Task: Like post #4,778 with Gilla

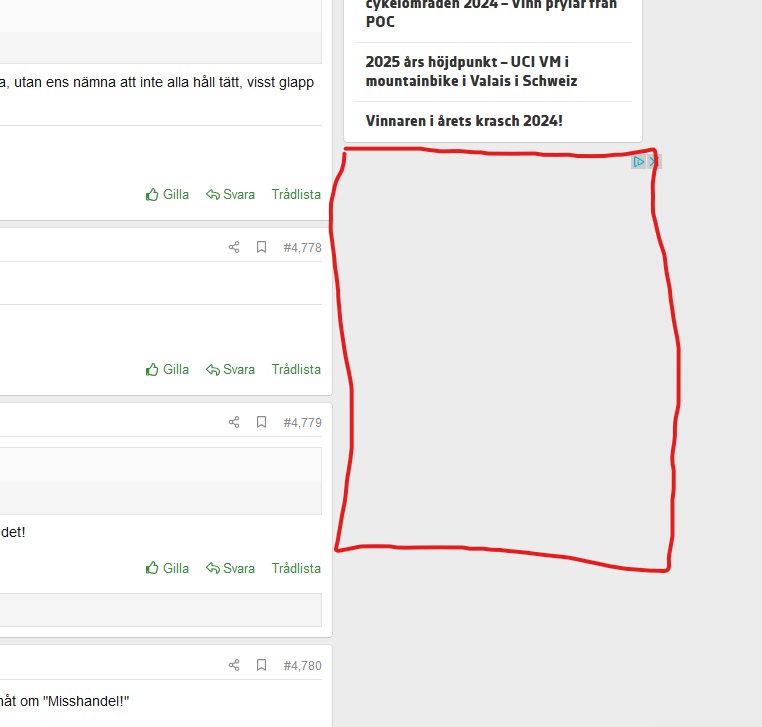Action: (x=167, y=369)
